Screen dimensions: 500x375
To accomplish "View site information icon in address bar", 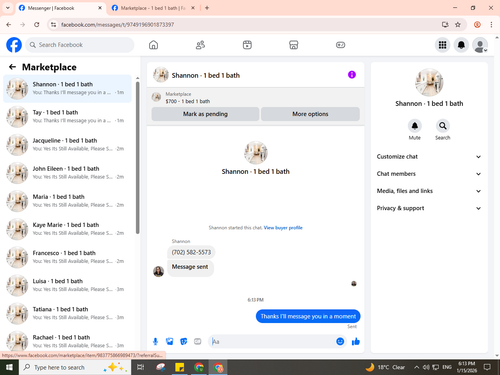I will tap(53, 24).
